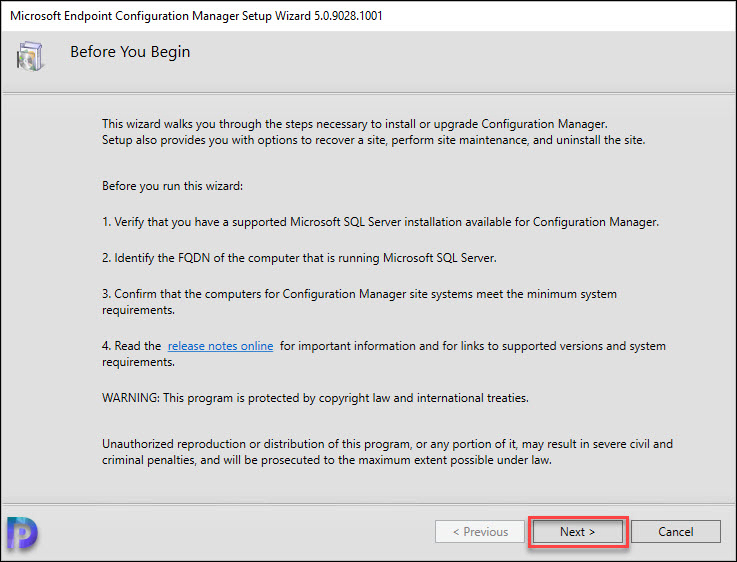Click the text about links to supported versions

pyautogui.click(x=473, y=346)
